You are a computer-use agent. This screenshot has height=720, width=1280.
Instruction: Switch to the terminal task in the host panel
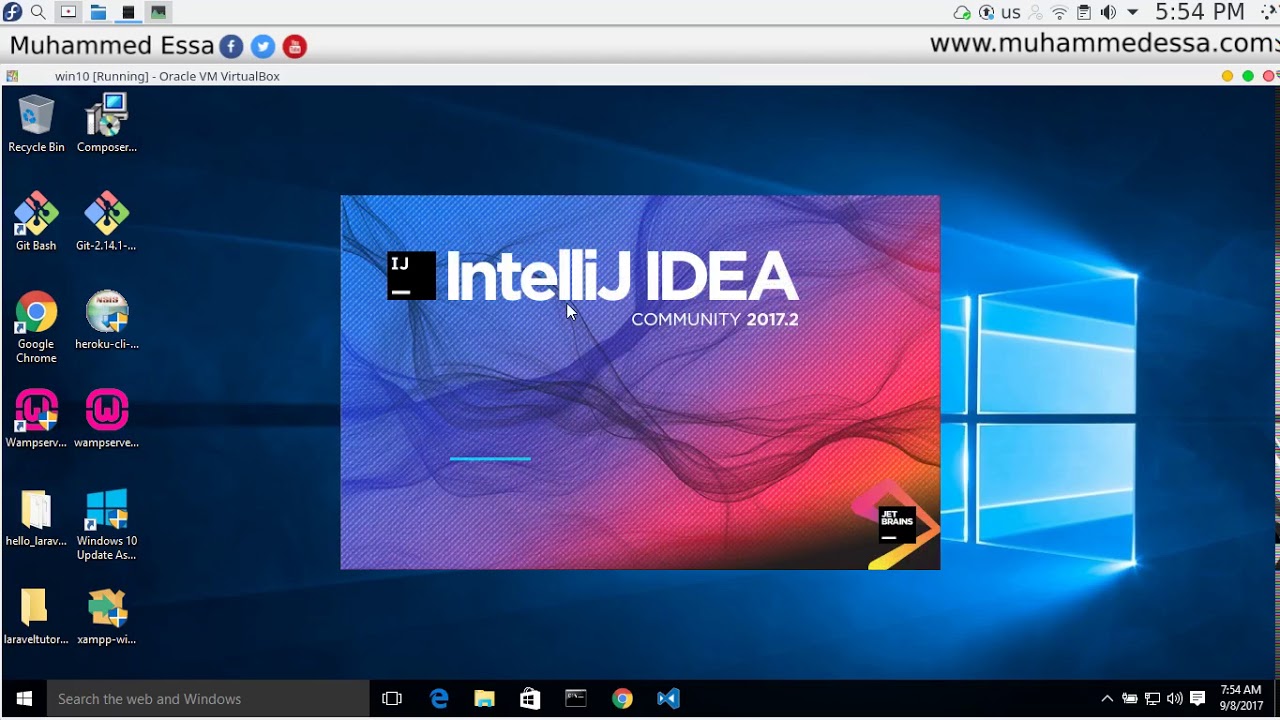pos(128,12)
